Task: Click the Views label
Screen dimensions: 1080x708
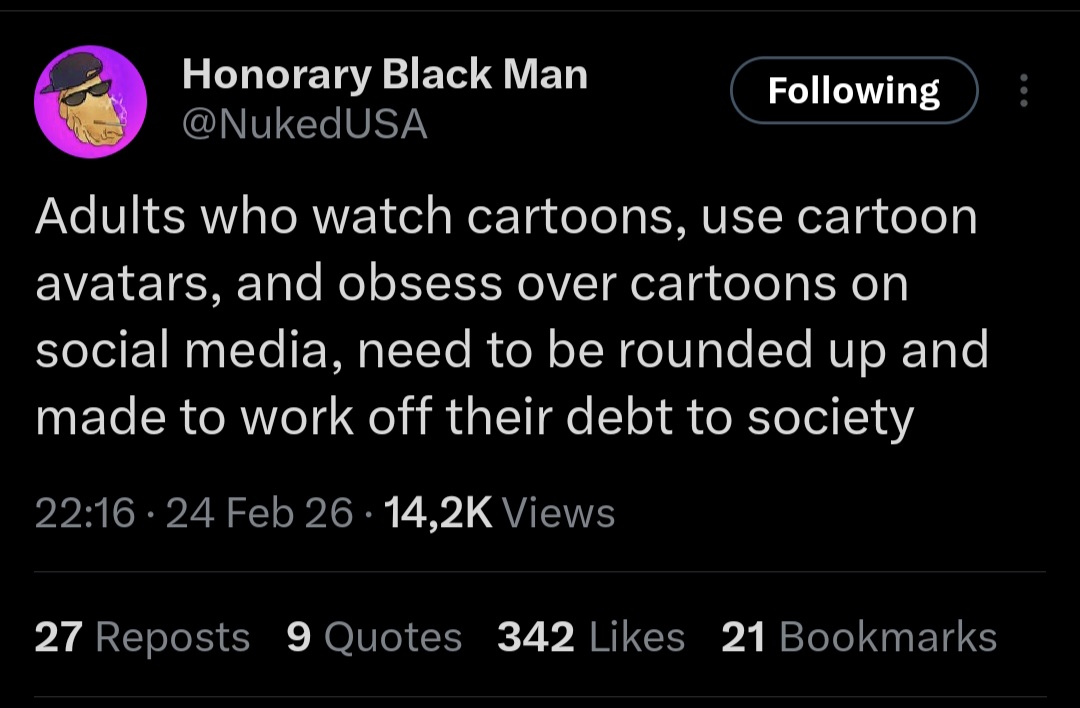Action: [x=558, y=513]
